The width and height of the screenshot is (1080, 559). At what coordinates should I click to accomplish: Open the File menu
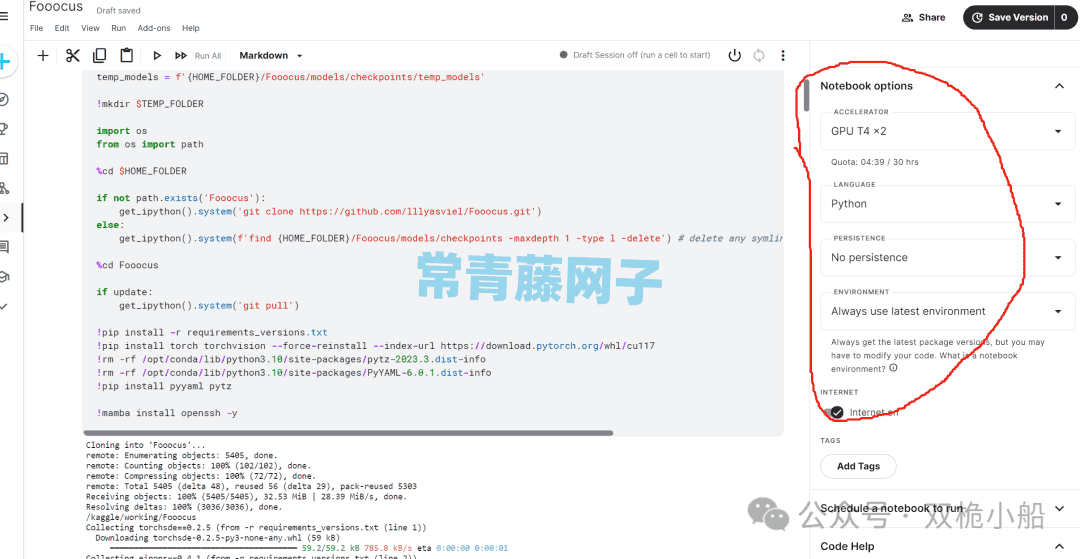tap(37, 28)
